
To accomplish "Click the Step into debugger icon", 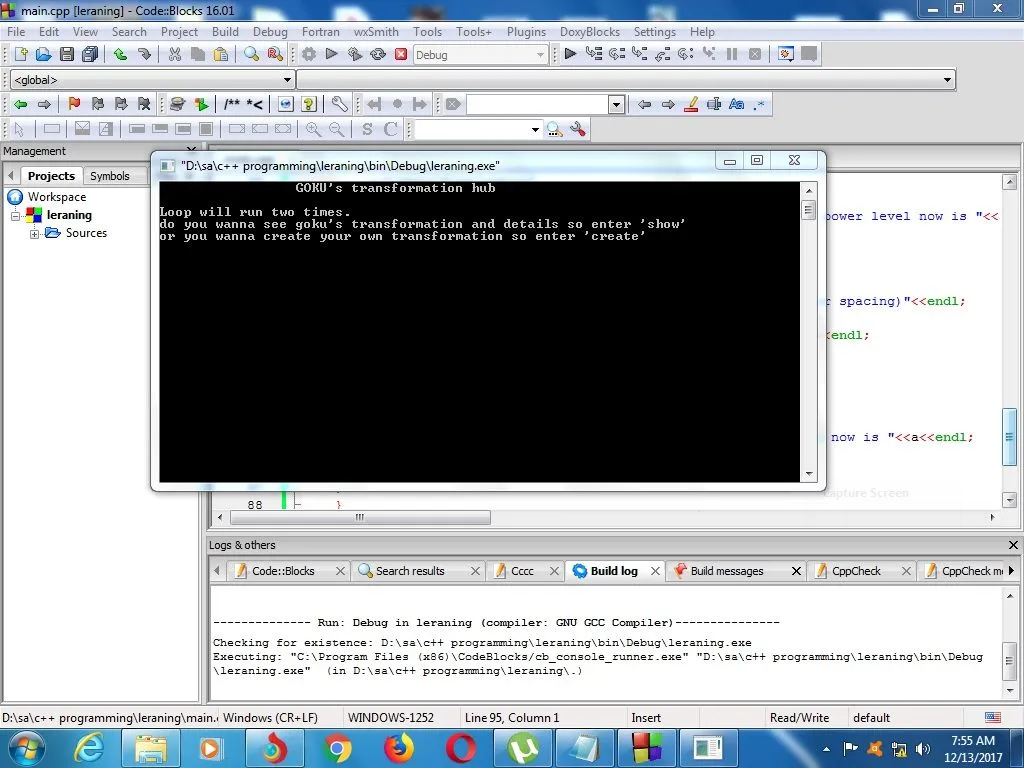I will (639, 54).
